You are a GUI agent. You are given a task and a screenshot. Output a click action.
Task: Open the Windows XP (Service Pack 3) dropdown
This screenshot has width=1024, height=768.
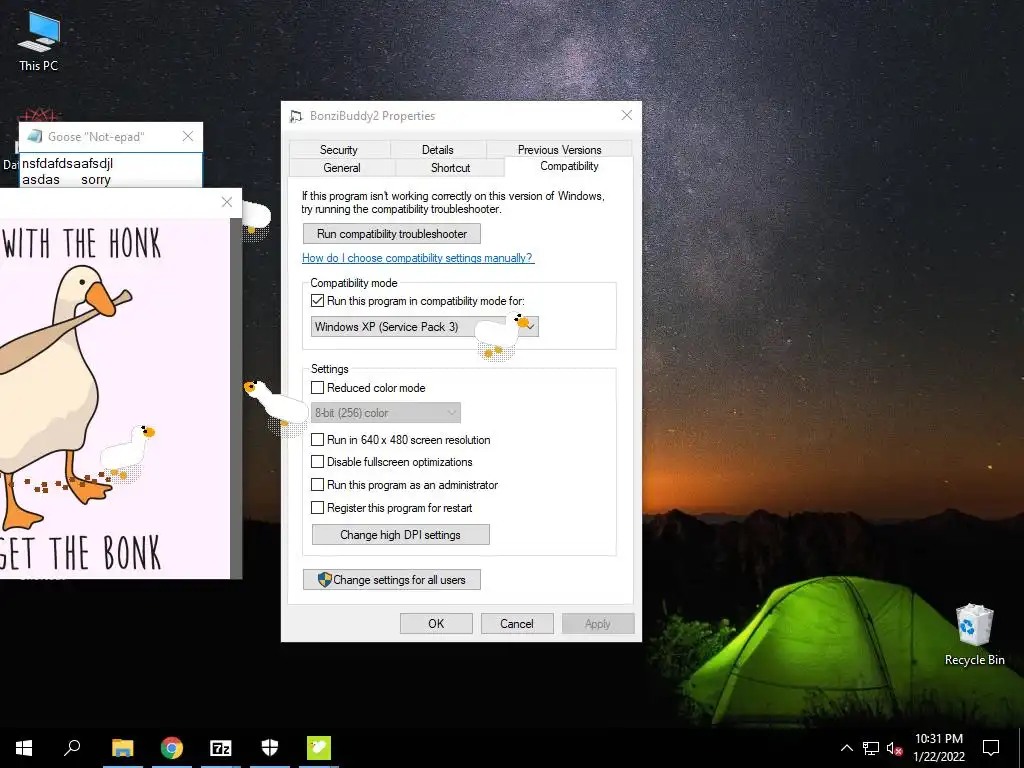tap(424, 327)
